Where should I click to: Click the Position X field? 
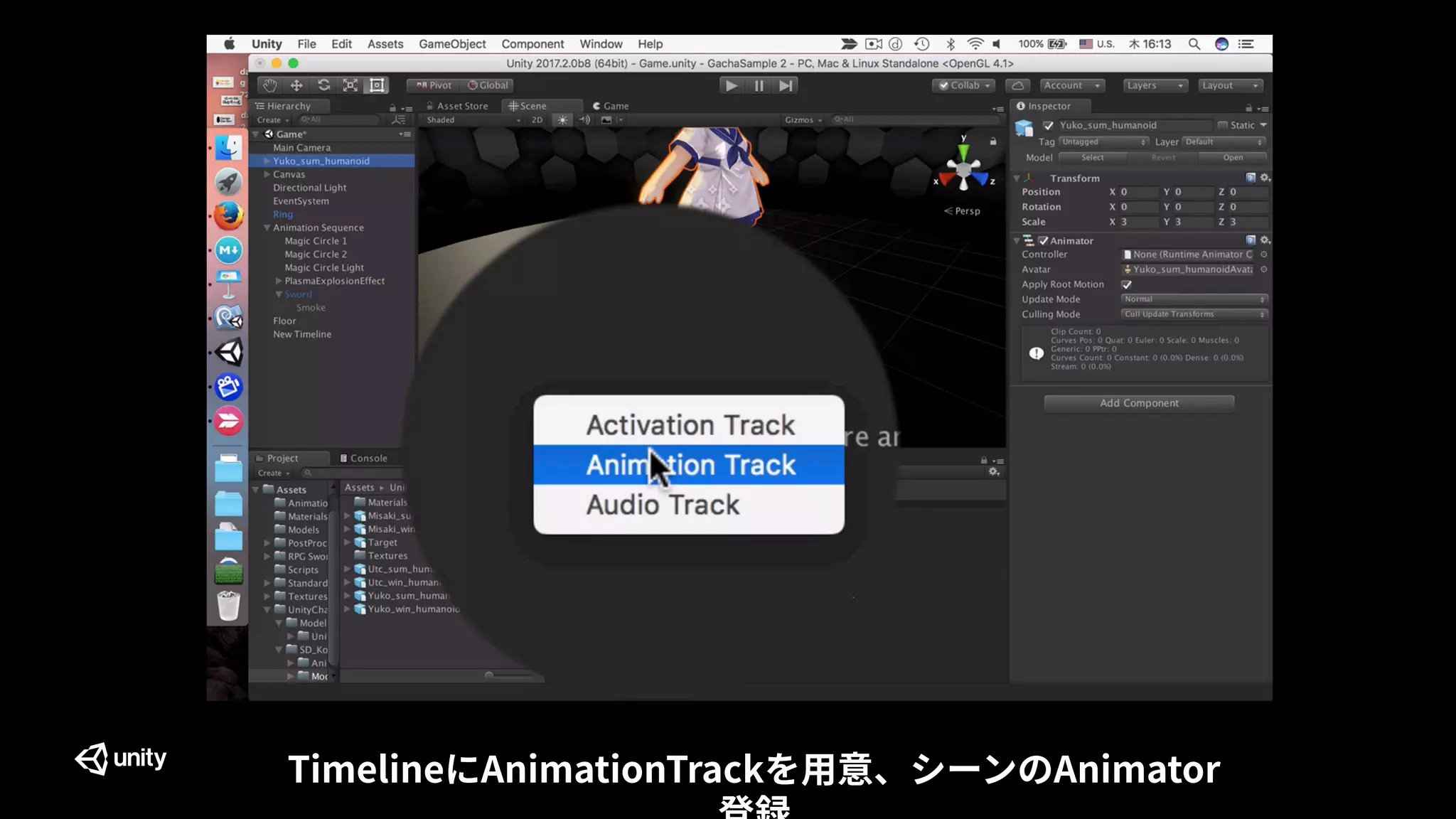[1138, 192]
